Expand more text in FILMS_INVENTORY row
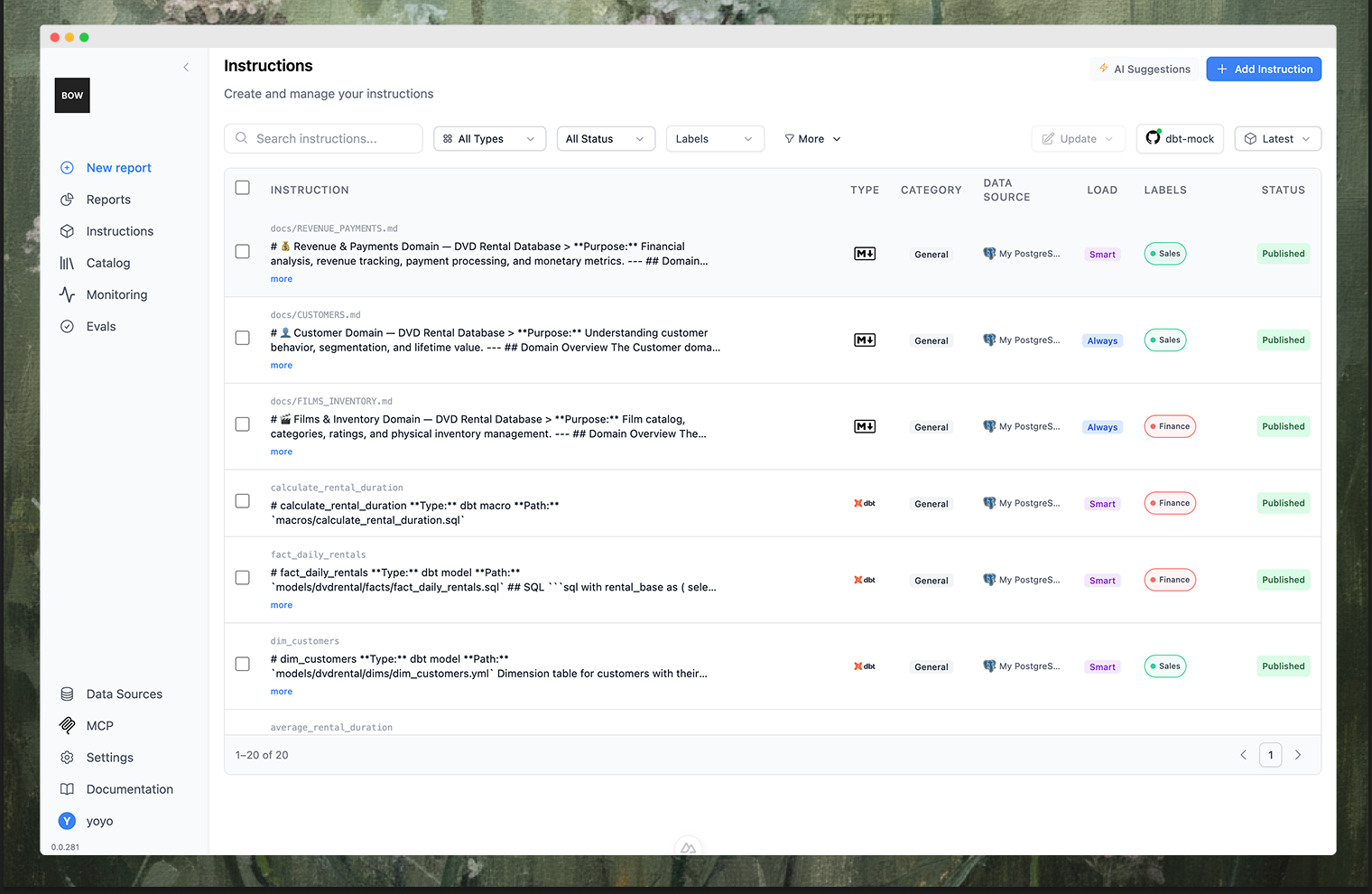Viewport: 1372px width, 894px height. pos(282,452)
